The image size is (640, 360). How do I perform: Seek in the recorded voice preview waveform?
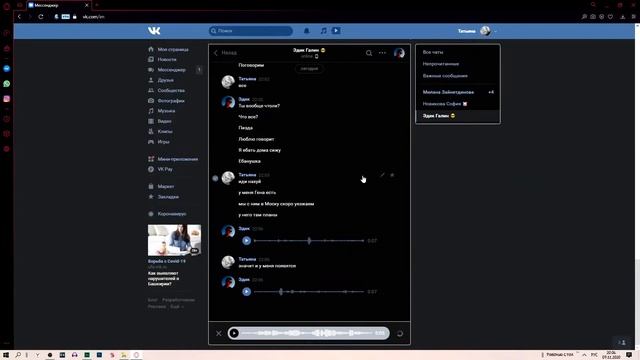tap(308, 333)
